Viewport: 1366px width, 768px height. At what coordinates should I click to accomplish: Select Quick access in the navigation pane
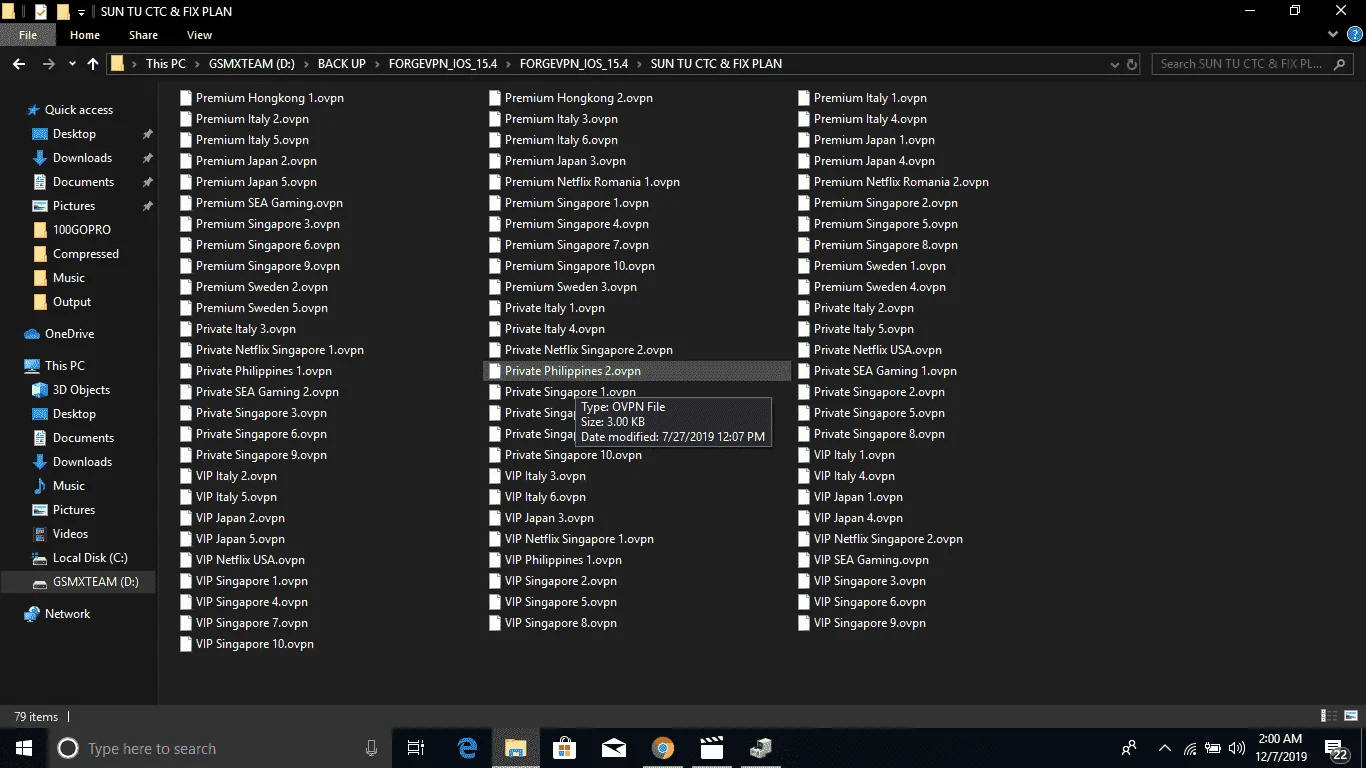pos(79,110)
